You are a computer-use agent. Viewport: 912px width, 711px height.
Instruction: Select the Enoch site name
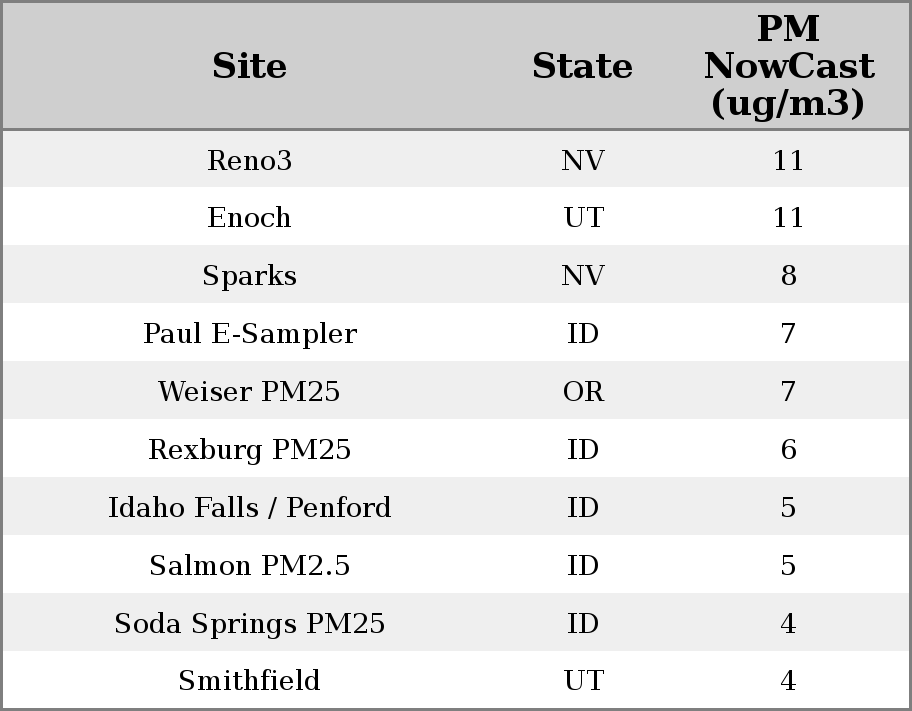pyautogui.click(x=249, y=218)
